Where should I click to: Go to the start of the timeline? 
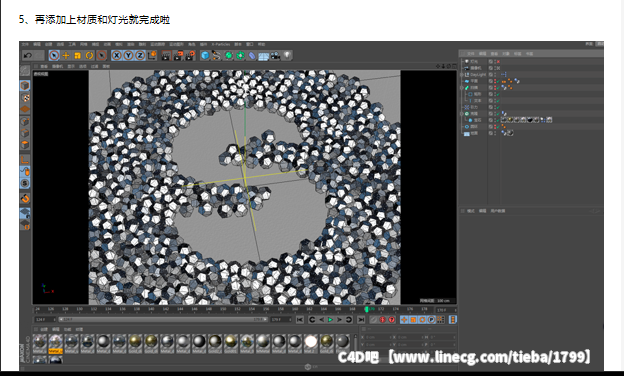click(x=300, y=320)
